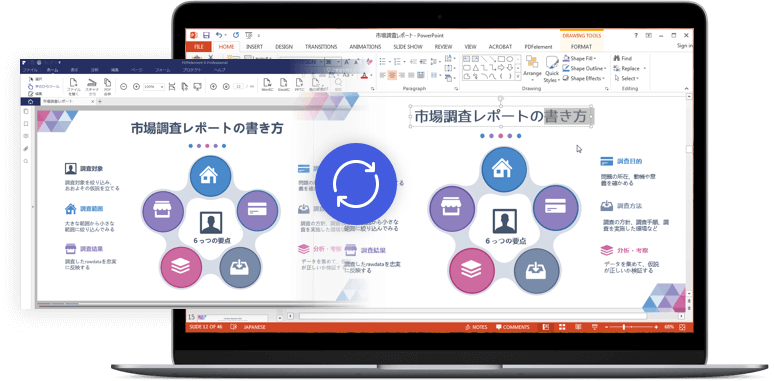Screen dimensions: 774x381
Task: Open the Shape Effects dropdown
Action: (x=583, y=78)
